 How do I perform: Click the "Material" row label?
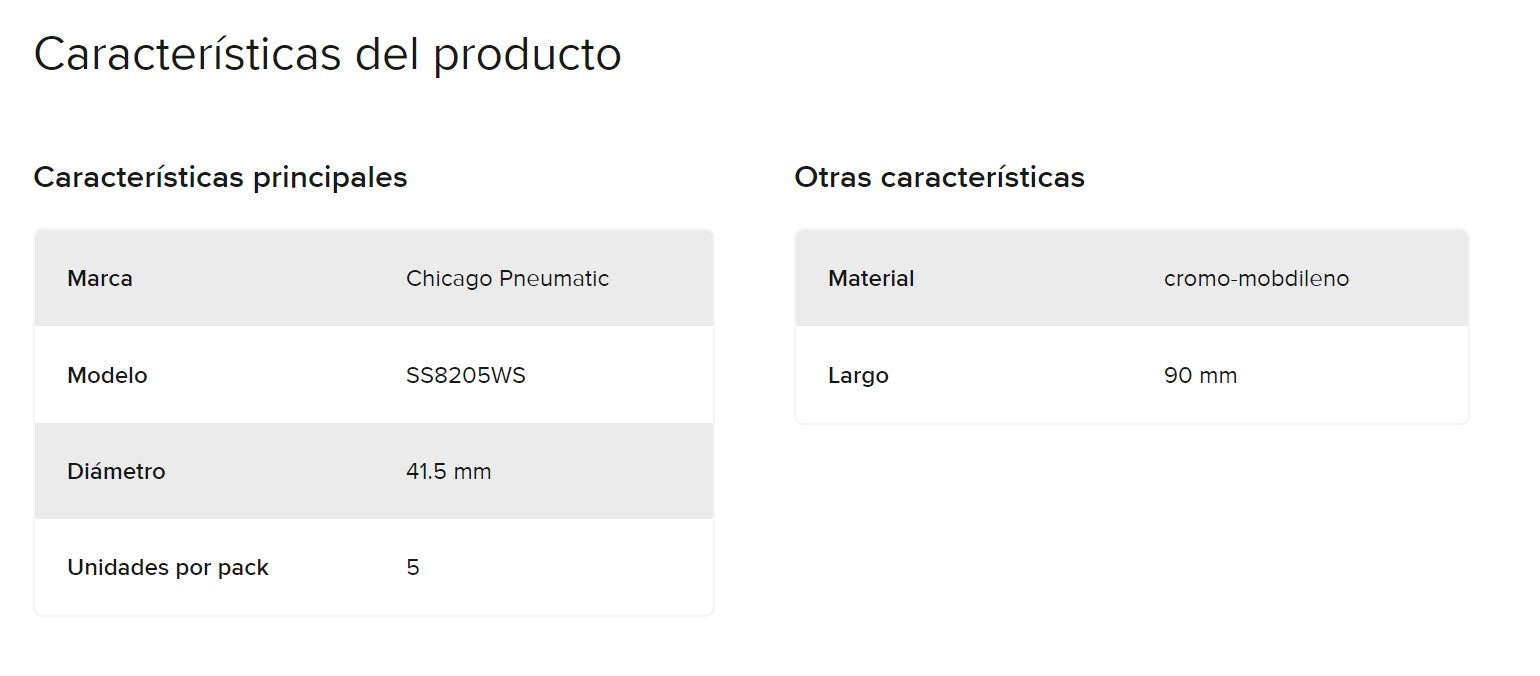tap(871, 278)
